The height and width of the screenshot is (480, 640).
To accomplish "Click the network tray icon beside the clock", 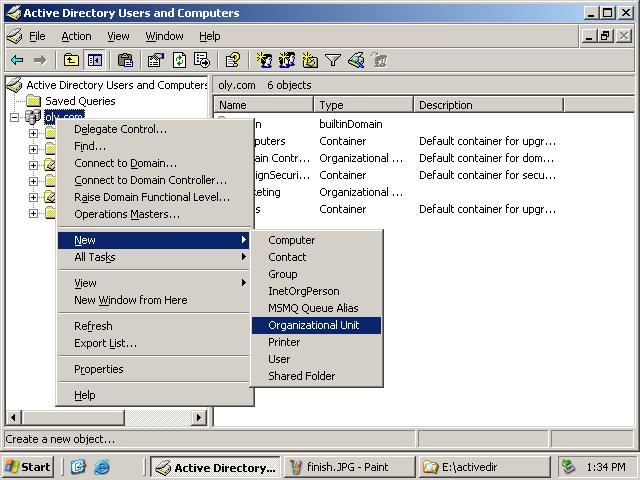I will pyautogui.click(x=569, y=466).
